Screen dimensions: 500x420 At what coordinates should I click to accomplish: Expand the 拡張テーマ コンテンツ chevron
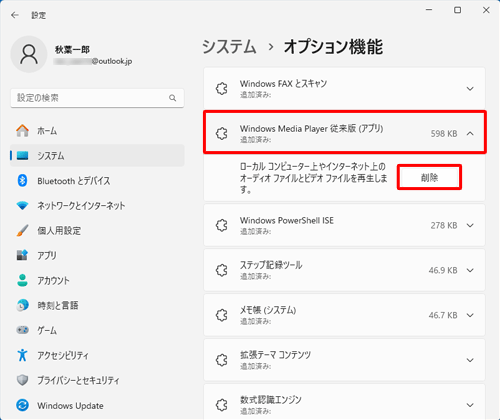point(470,360)
